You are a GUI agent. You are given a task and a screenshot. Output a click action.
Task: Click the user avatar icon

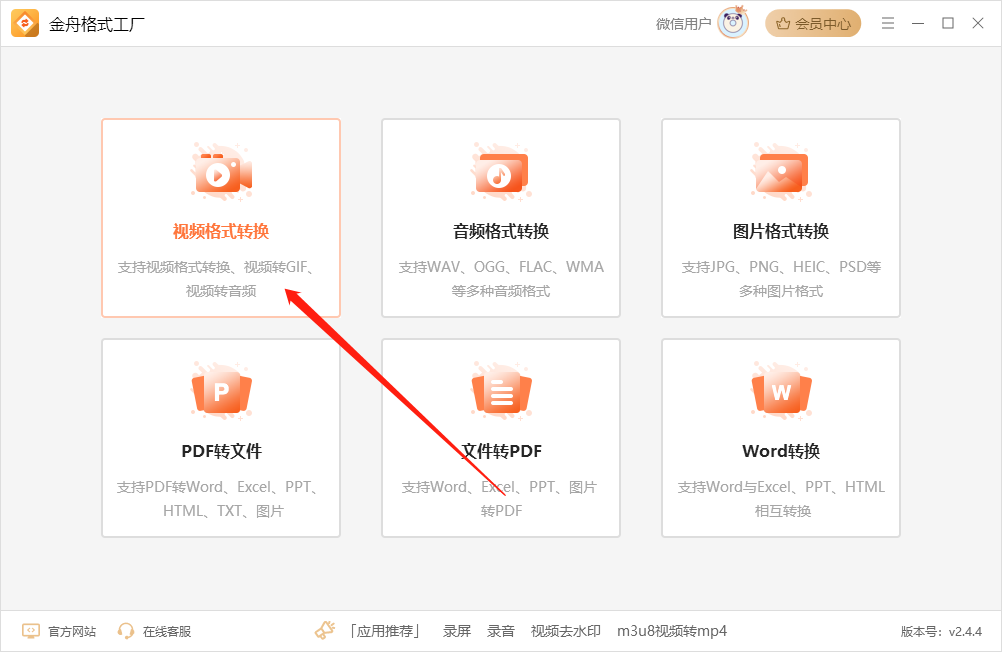click(733, 23)
